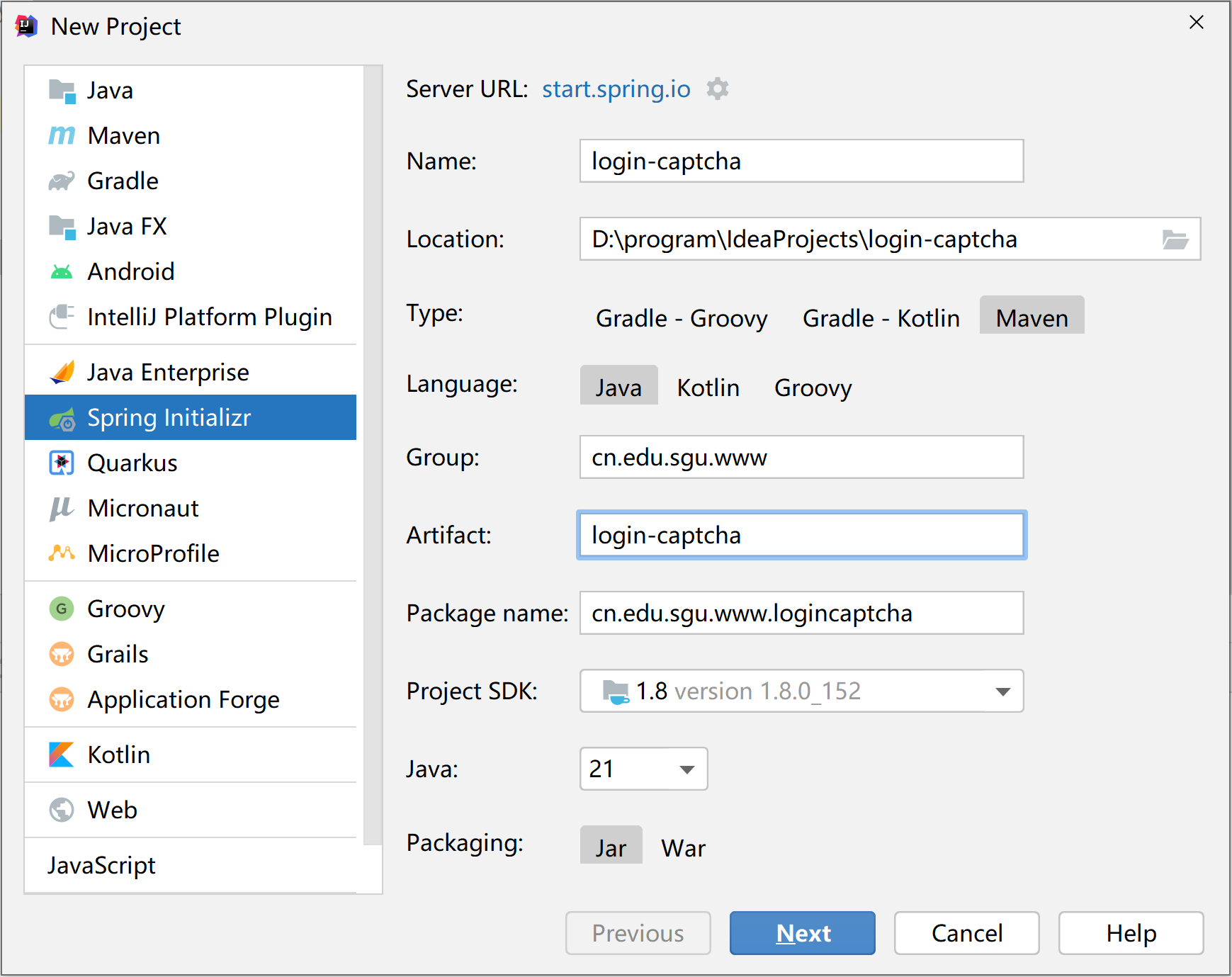Open the Server URL settings gear

pyautogui.click(x=718, y=89)
